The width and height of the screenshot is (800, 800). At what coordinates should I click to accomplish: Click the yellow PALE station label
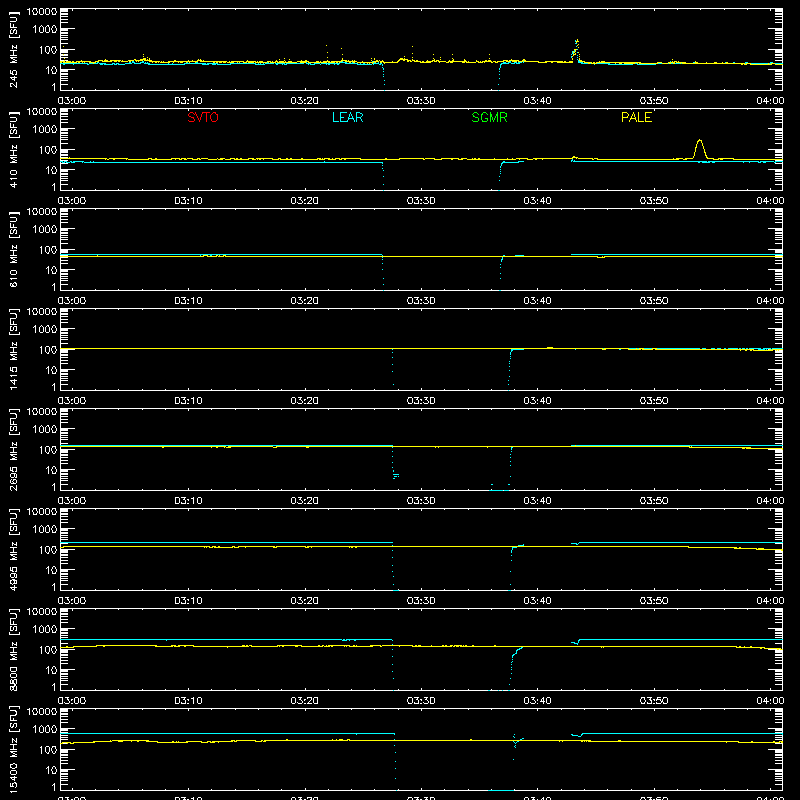(x=636, y=117)
